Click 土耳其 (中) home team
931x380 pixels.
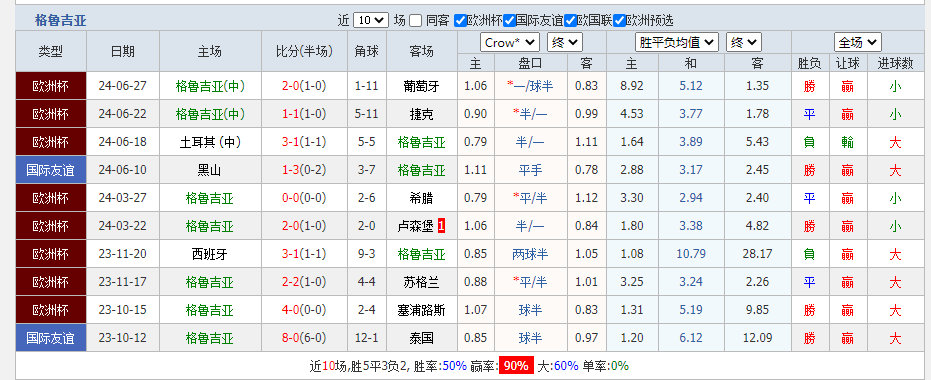(210, 142)
